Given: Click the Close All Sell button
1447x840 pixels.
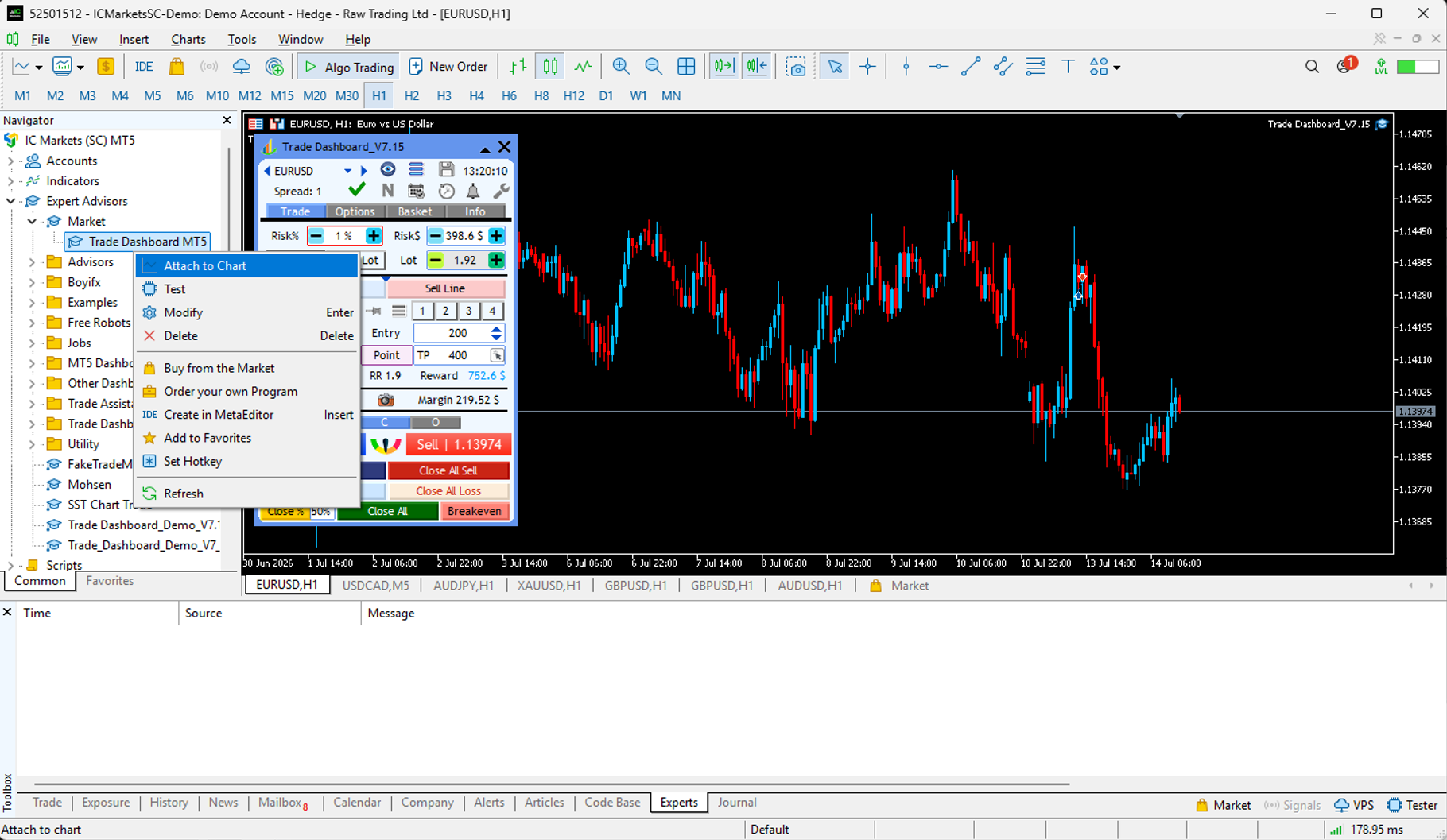Looking at the screenshot, I should coord(448,470).
